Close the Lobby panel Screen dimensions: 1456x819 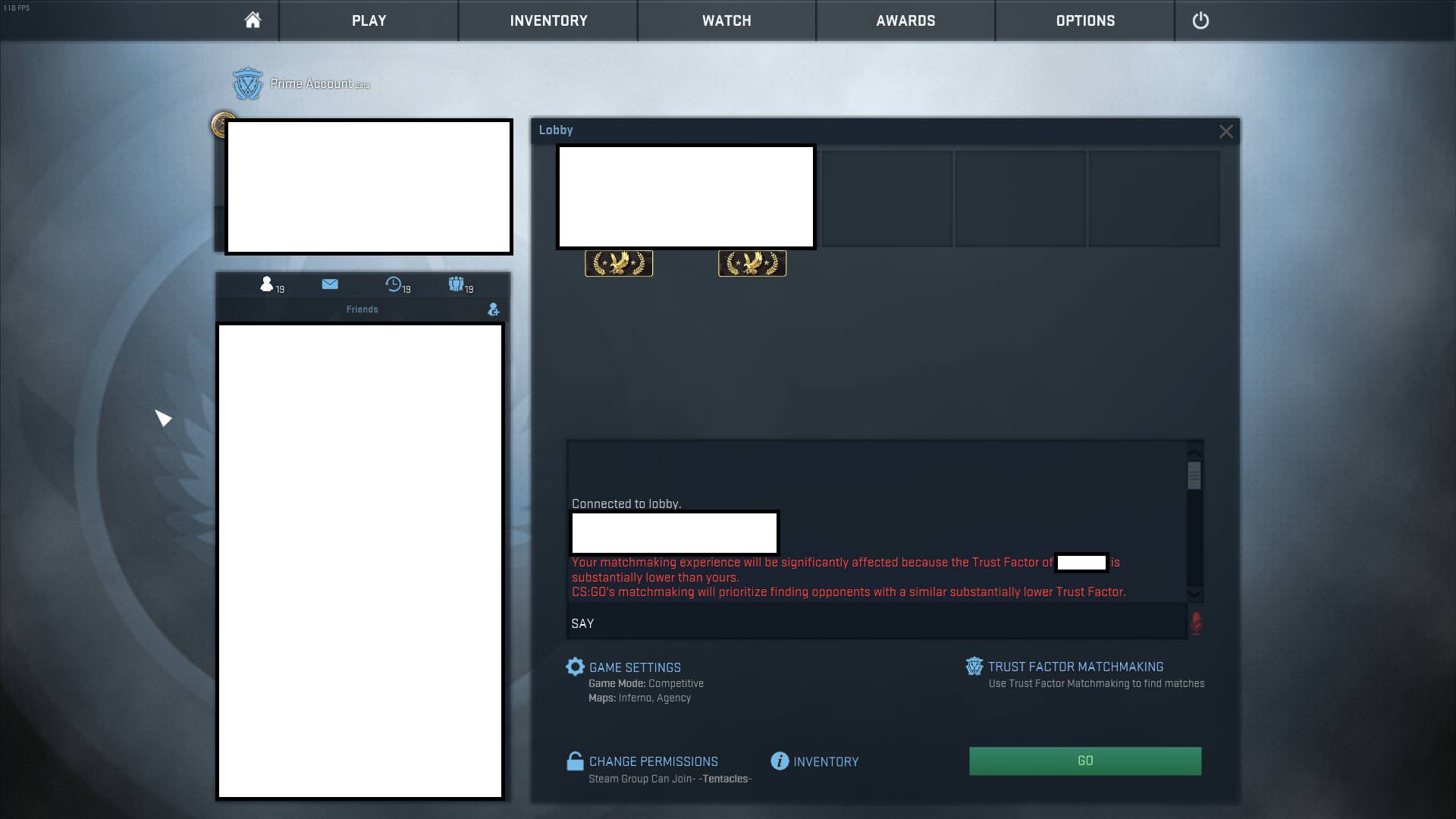tap(1226, 131)
